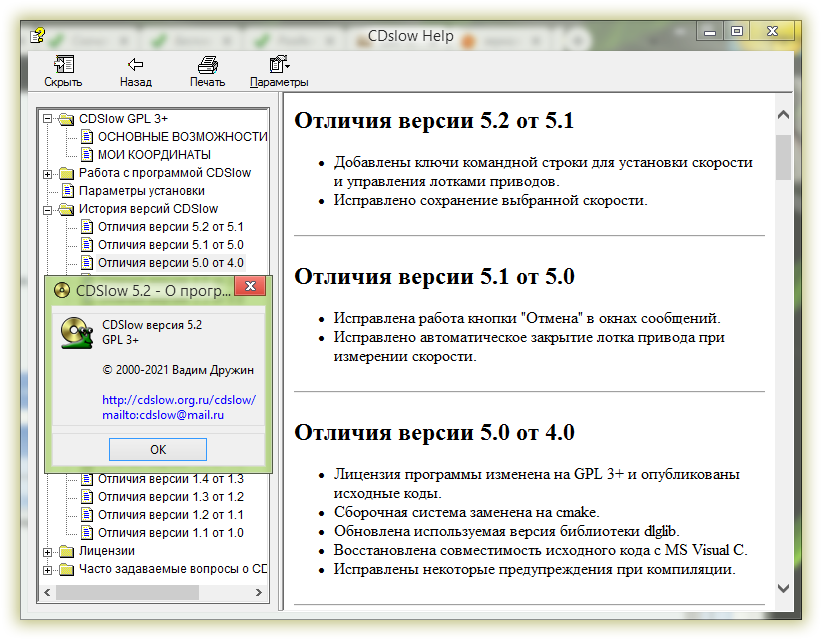Click the Печать (Print) printer icon
Viewport: 822px width, 640px height.
pyautogui.click(x=207, y=65)
